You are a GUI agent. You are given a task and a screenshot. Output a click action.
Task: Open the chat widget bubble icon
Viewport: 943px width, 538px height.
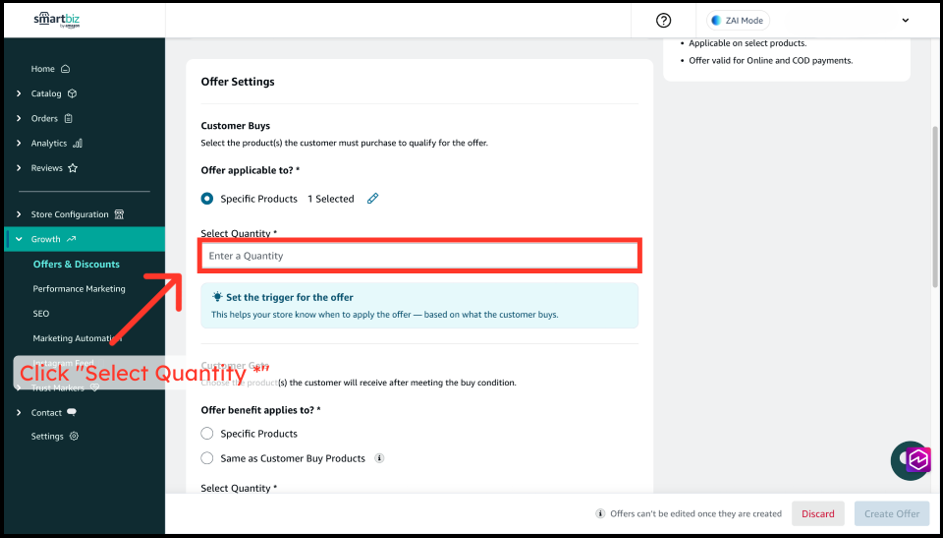(x=910, y=460)
